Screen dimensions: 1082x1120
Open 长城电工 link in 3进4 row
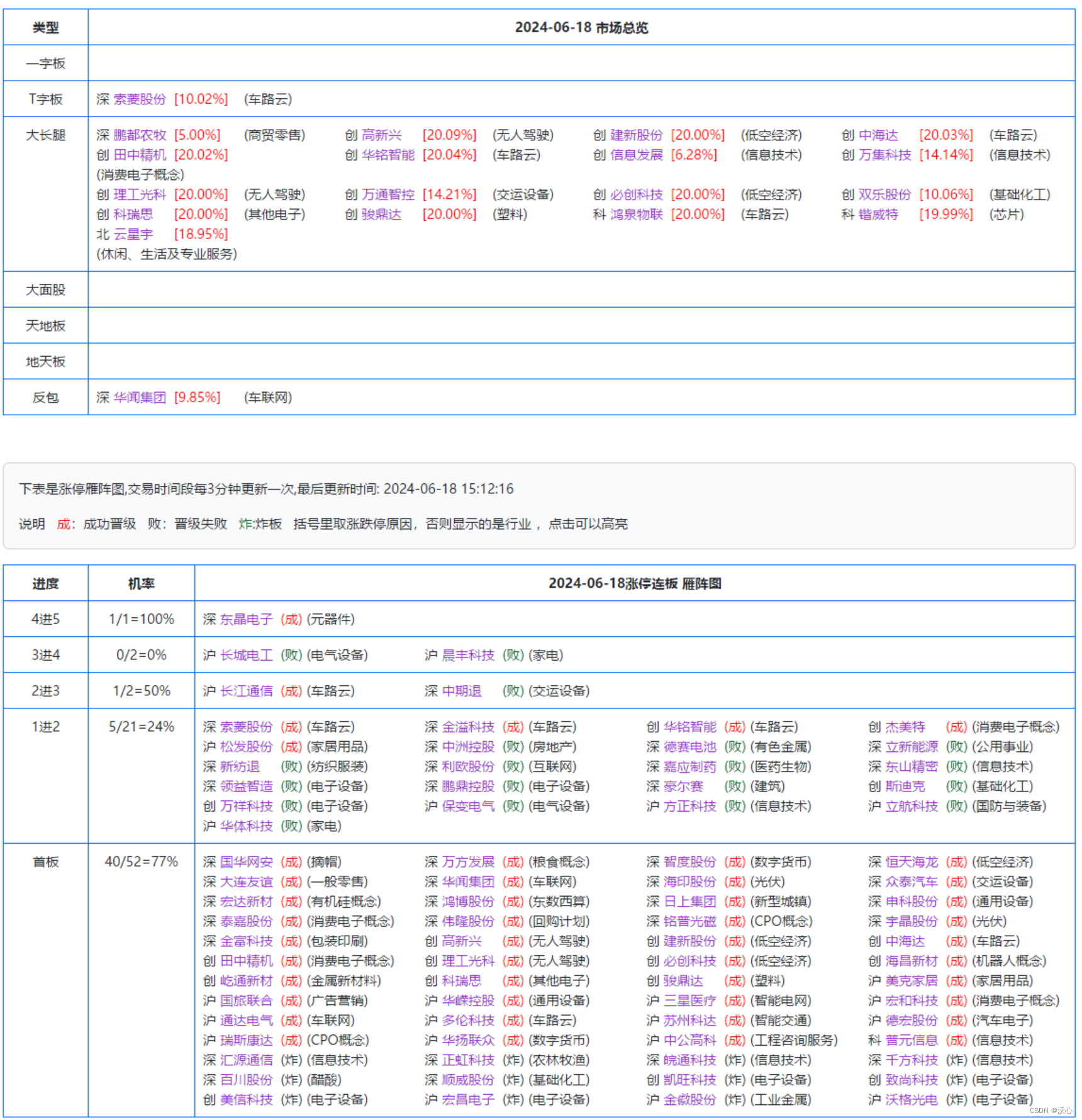point(247,655)
